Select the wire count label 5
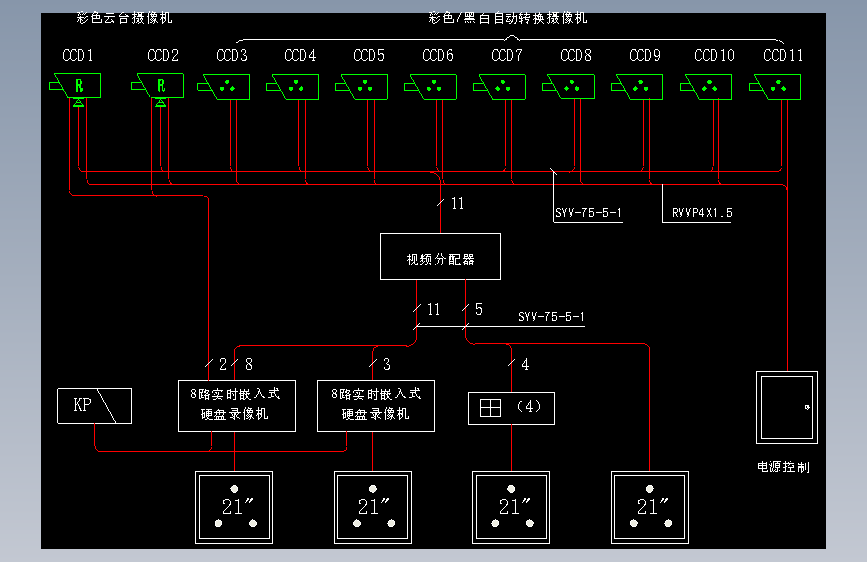 click(x=479, y=309)
